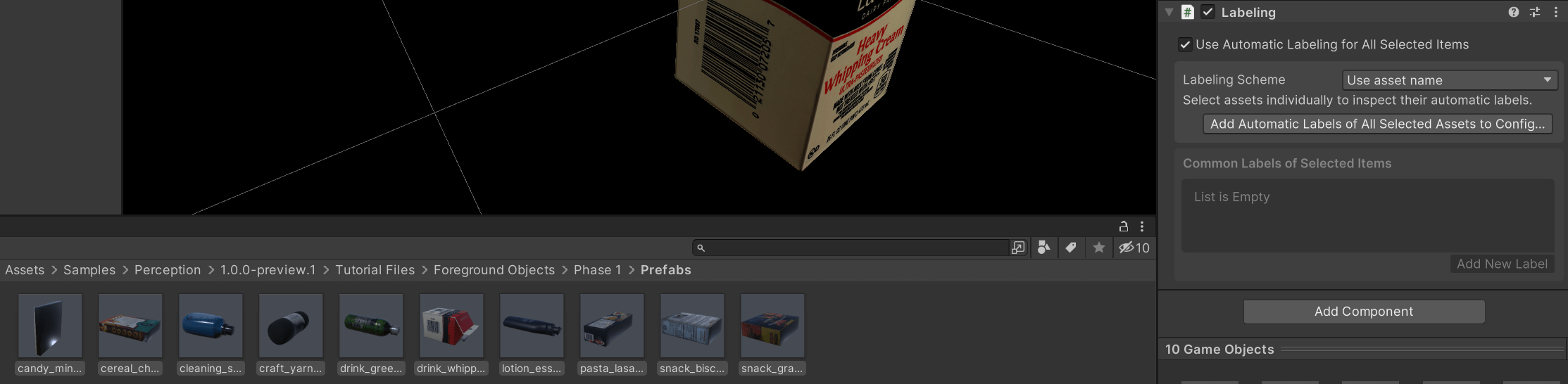Screen dimensions: 1568x384
Task: Go to Perception in breadcrumb path
Action: coord(168,270)
